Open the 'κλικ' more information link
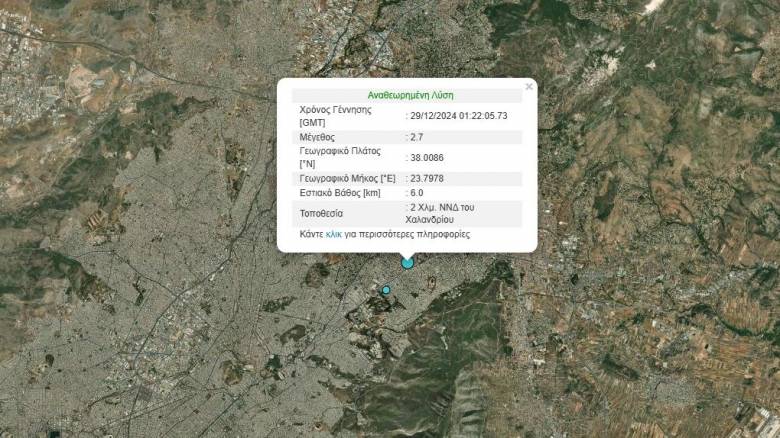This screenshot has width=780, height=438. [334, 234]
